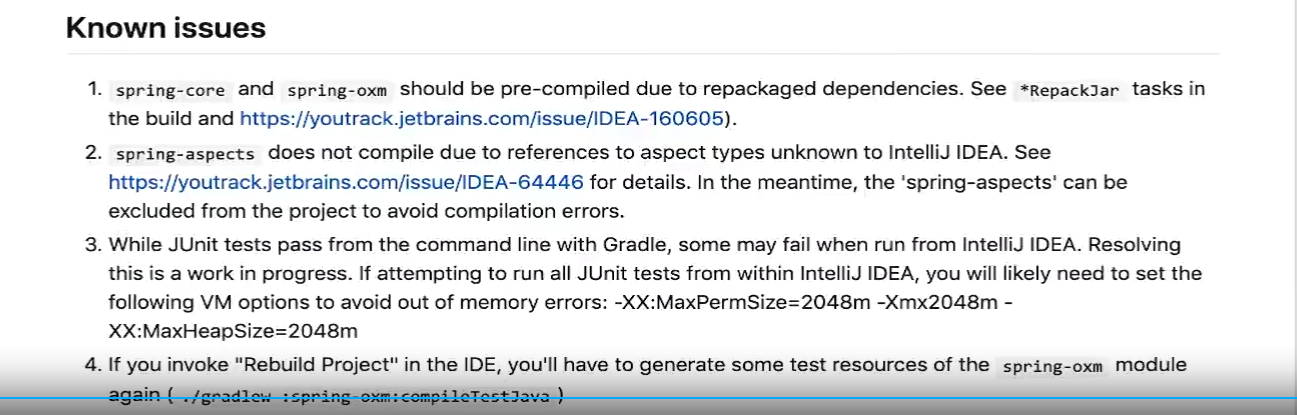The width and height of the screenshot is (1297, 415).
Task: Click the spring-aspects code label in item 2
Action: click(x=185, y=155)
